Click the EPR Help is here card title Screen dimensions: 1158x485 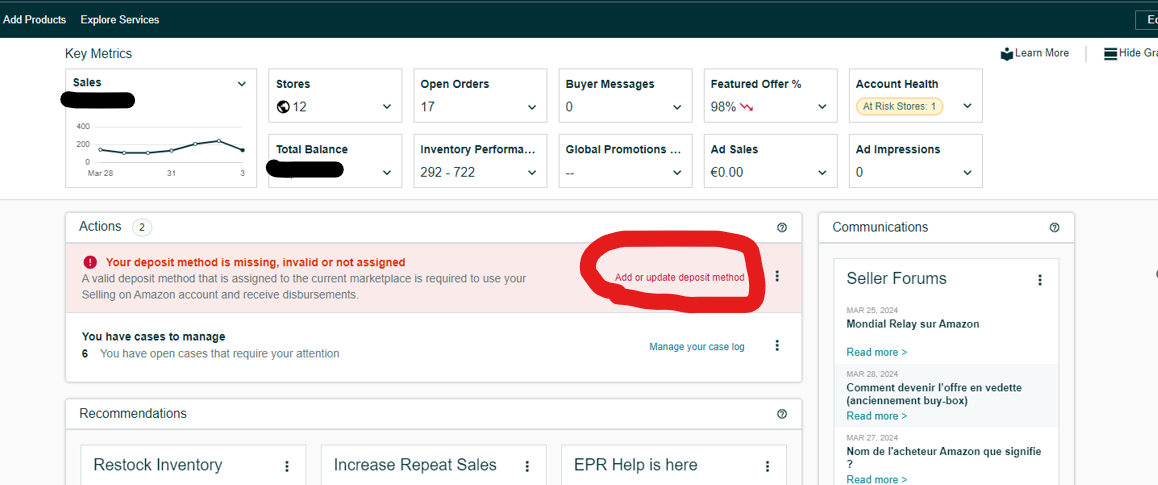pos(635,465)
